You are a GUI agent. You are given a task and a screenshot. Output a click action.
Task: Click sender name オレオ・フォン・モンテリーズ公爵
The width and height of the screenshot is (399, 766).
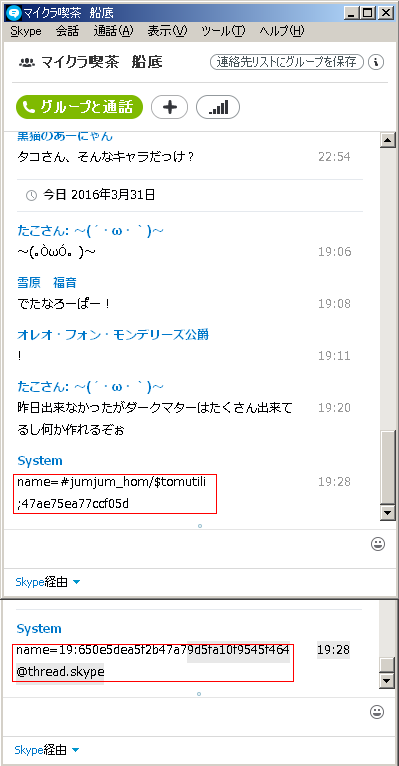tap(113, 334)
